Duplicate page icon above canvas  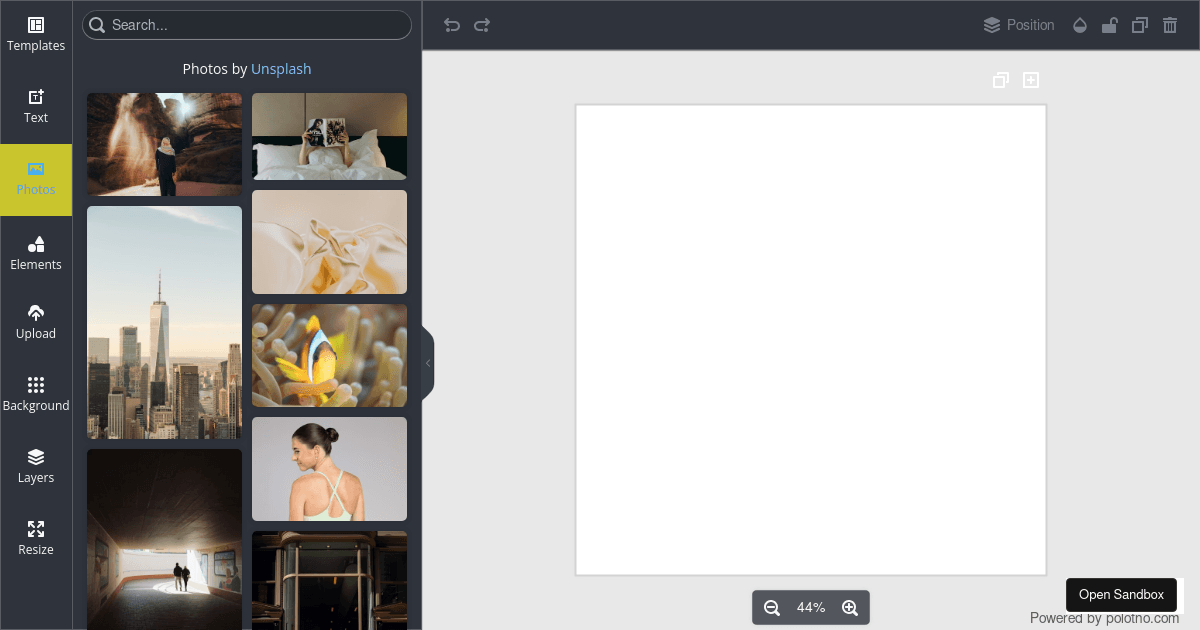click(1001, 80)
